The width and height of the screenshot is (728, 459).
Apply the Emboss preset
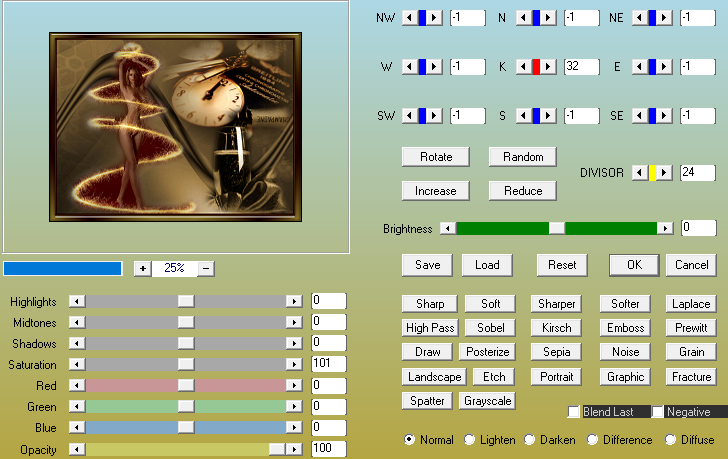626,328
